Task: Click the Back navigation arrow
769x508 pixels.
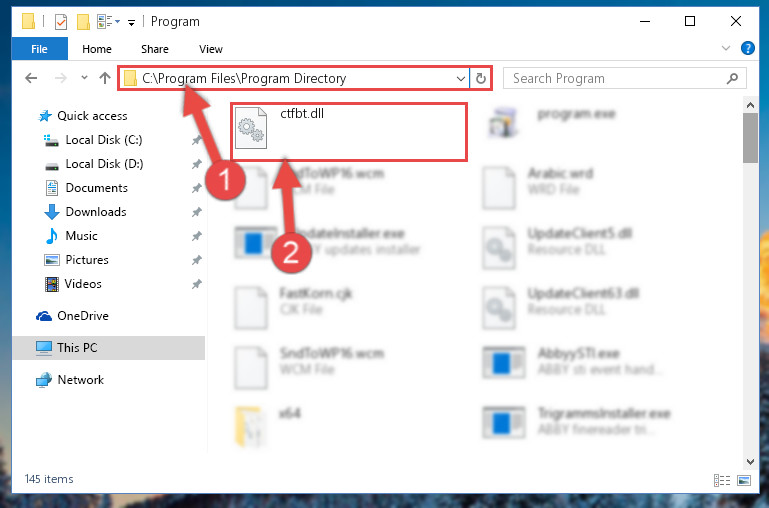Action: pyautogui.click(x=31, y=78)
